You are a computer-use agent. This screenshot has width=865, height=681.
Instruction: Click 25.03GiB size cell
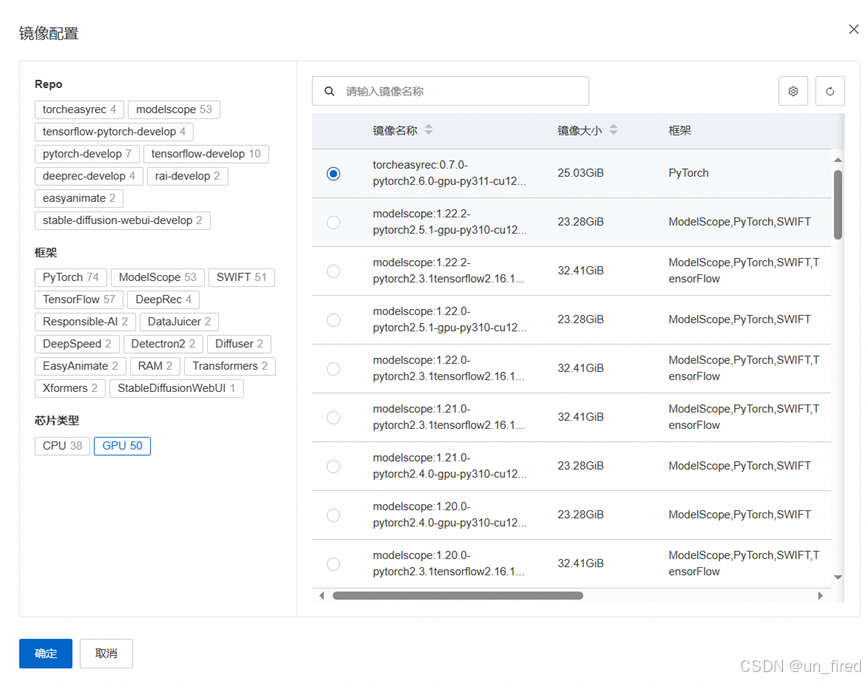580,173
